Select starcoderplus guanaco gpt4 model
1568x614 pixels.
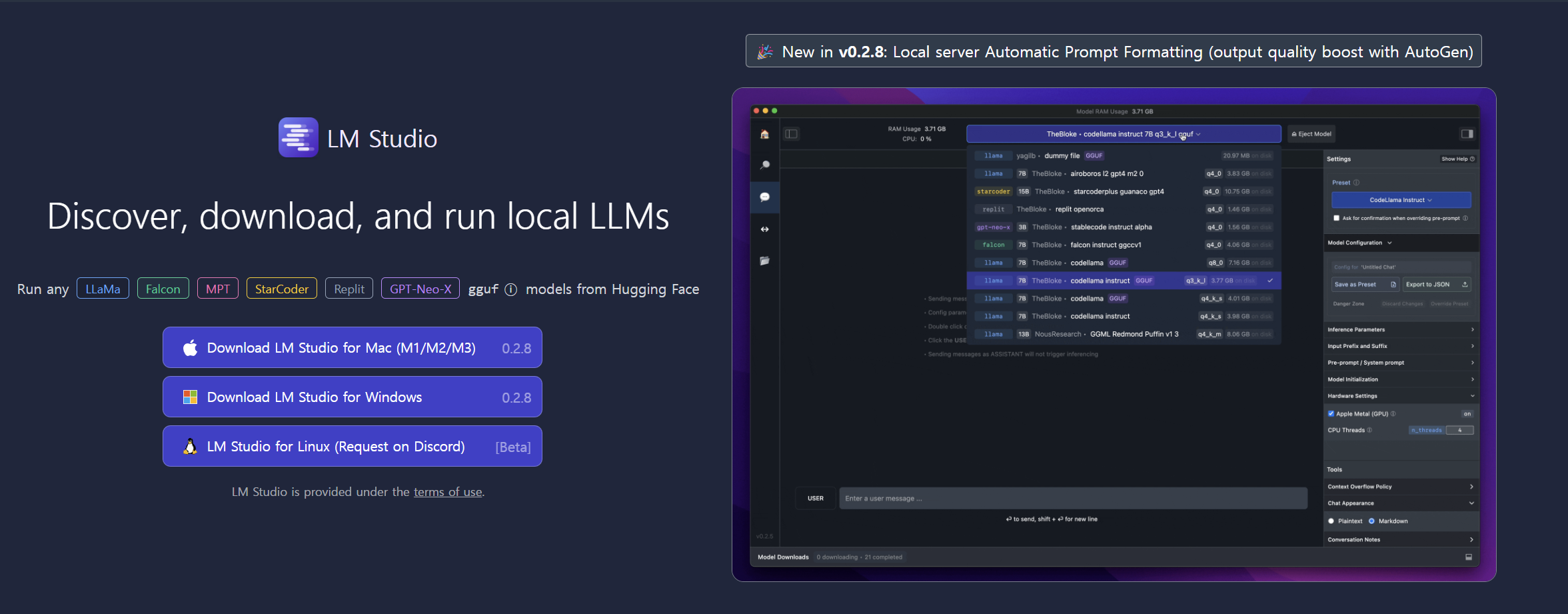1124,192
